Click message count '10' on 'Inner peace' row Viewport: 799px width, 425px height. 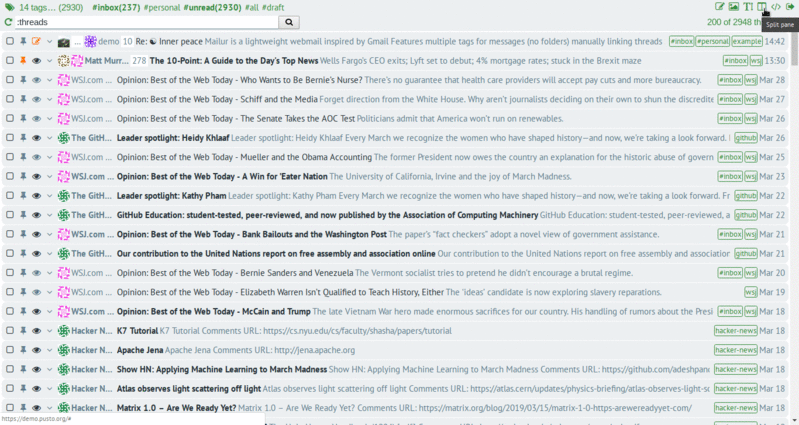[127, 41]
